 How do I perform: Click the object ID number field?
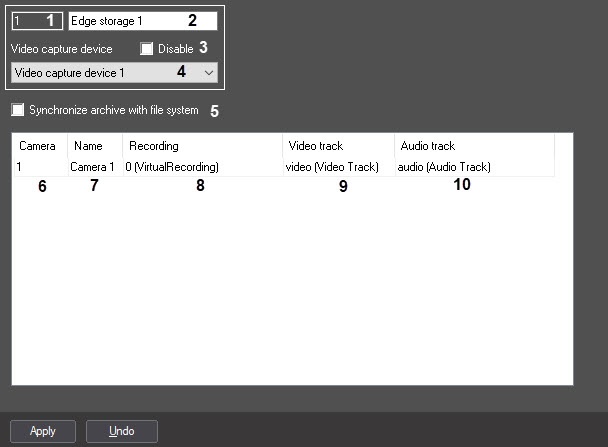pos(28,20)
